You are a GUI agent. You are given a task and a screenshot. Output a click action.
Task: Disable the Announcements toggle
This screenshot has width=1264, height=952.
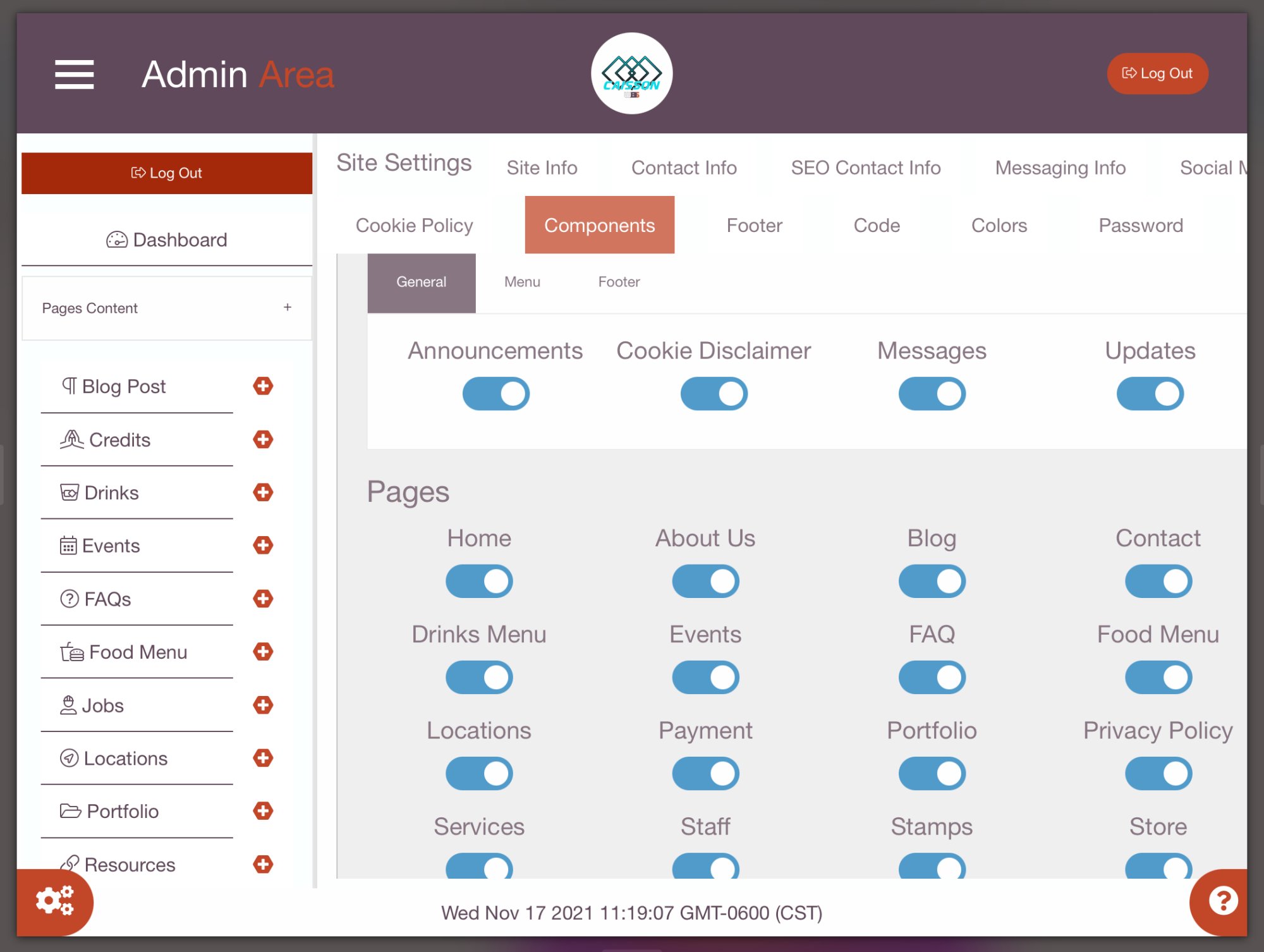[x=495, y=394]
